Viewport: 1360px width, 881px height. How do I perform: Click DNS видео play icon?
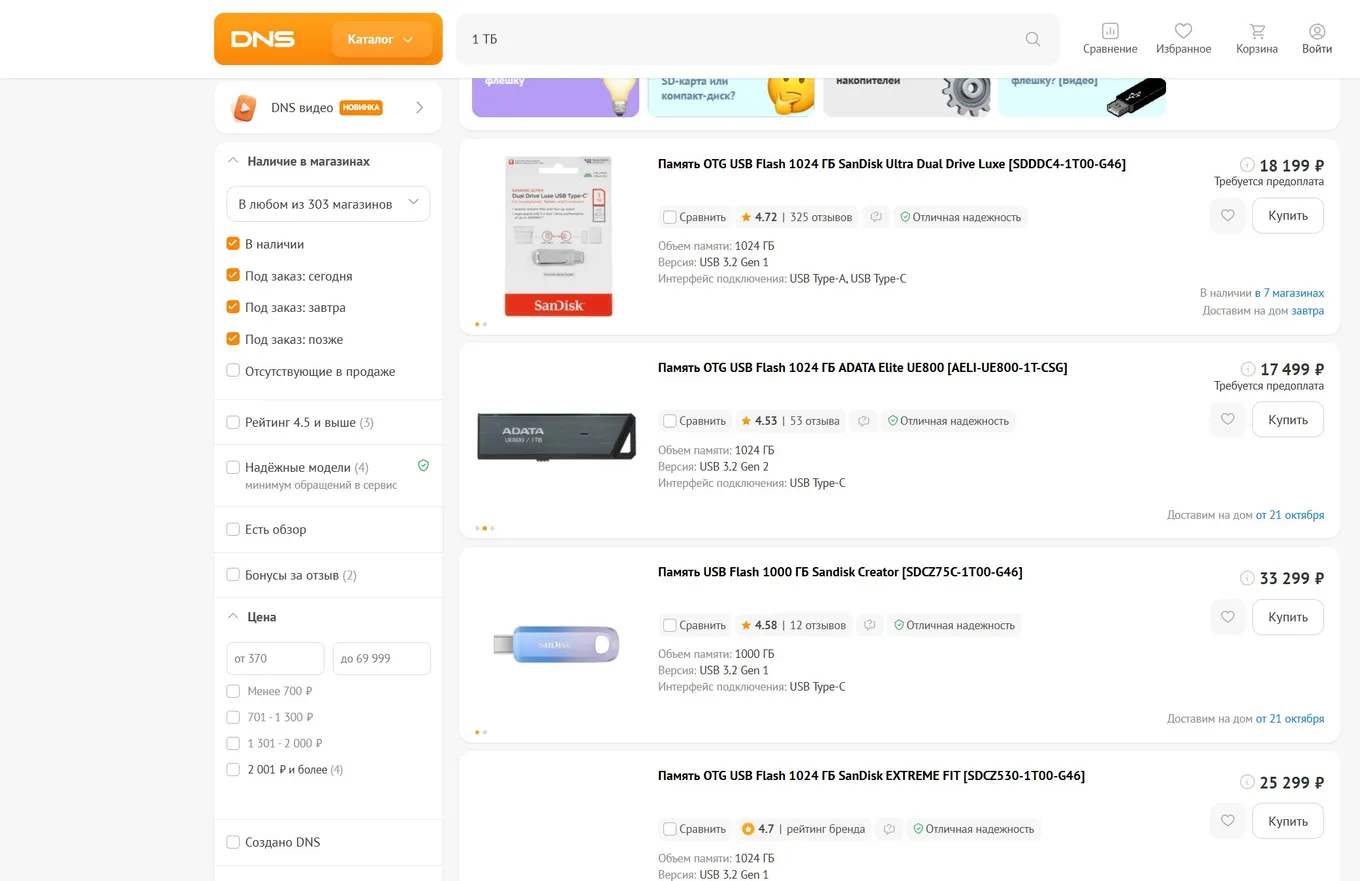pos(244,108)
